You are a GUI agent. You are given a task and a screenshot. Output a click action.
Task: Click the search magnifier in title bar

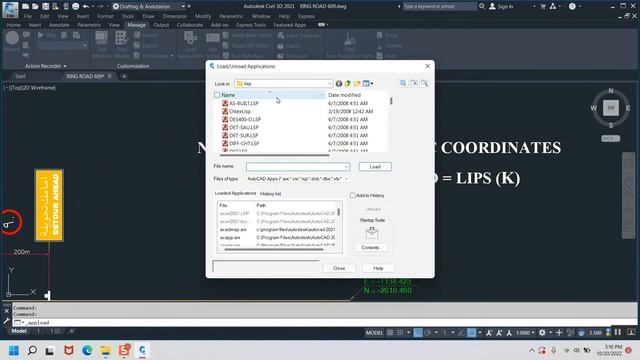pyautogui.click(x=482, y=6)
